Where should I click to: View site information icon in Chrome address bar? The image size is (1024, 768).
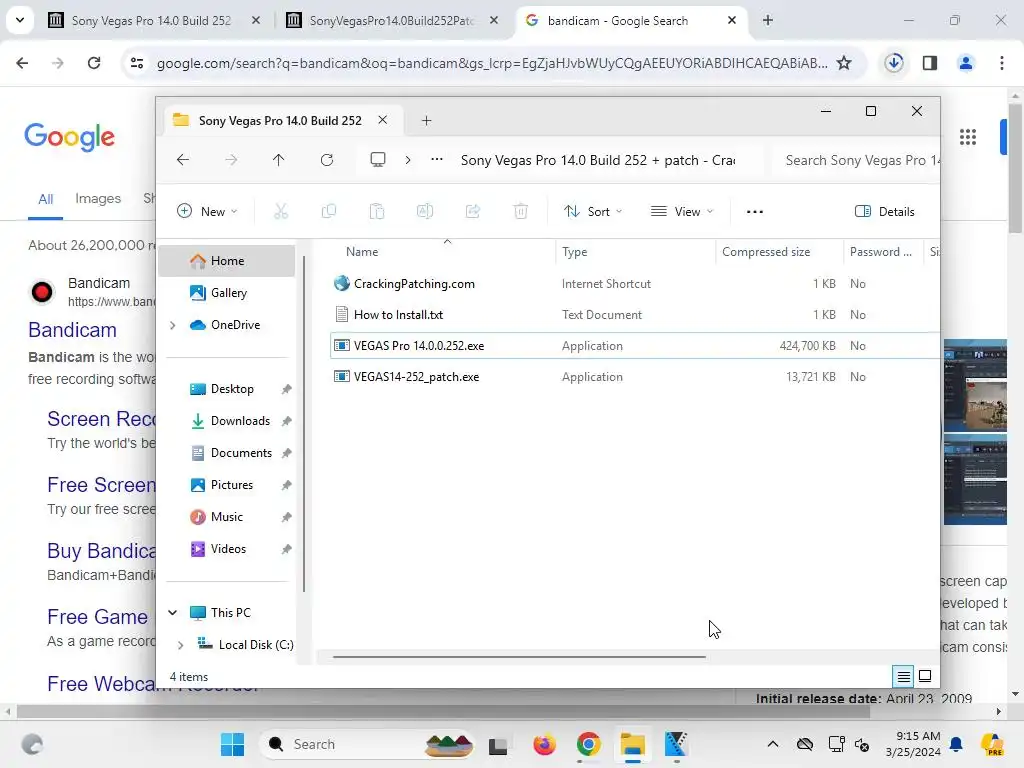(x=137, y=63)
